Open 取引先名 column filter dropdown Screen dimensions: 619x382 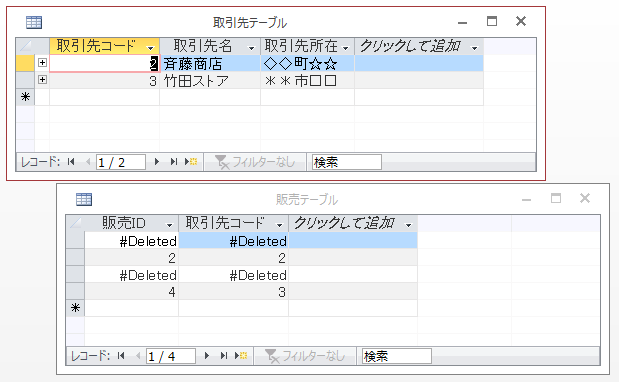click(x=251, y=48)
